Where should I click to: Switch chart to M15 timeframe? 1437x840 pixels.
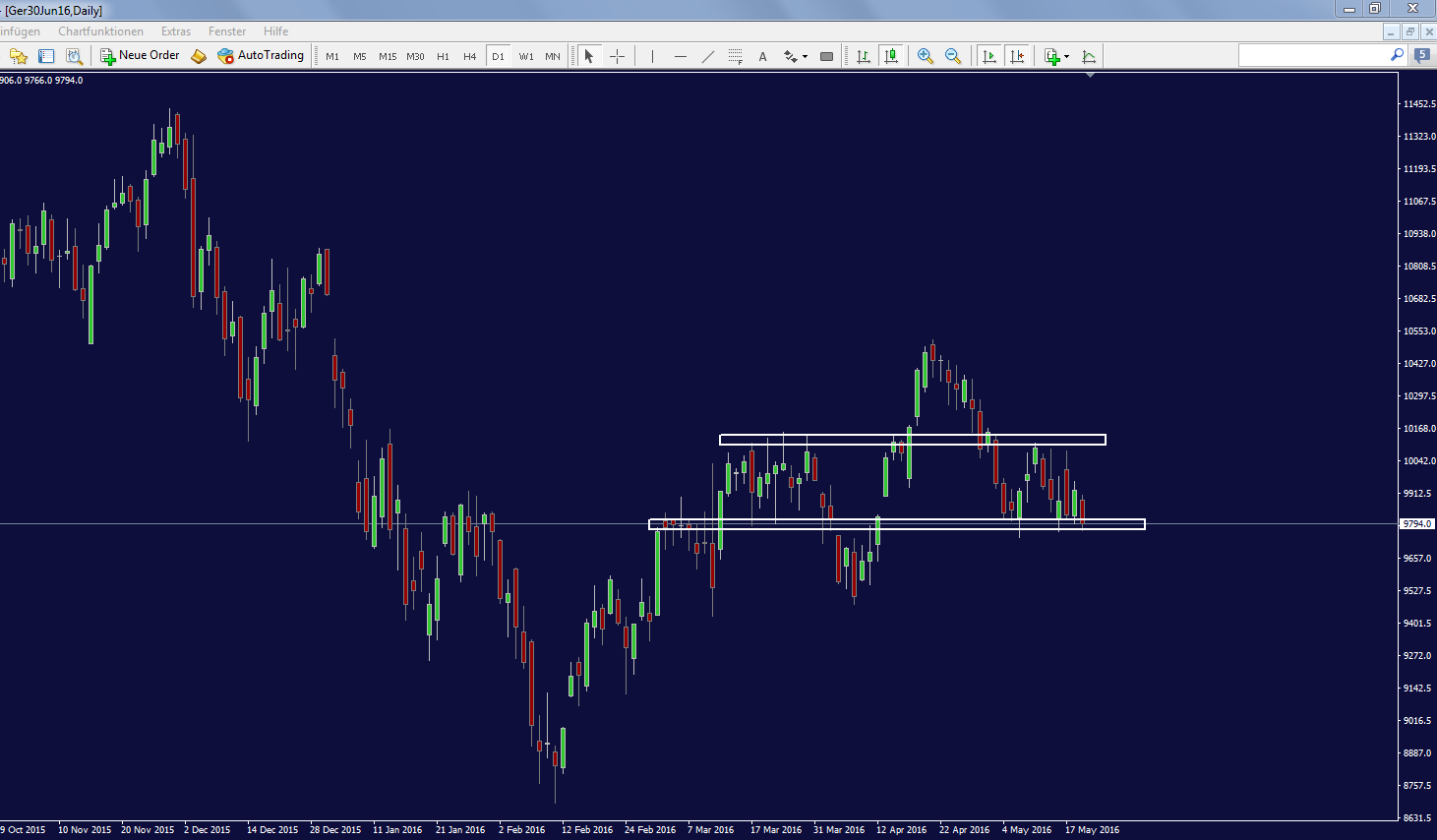coord(388,56)
